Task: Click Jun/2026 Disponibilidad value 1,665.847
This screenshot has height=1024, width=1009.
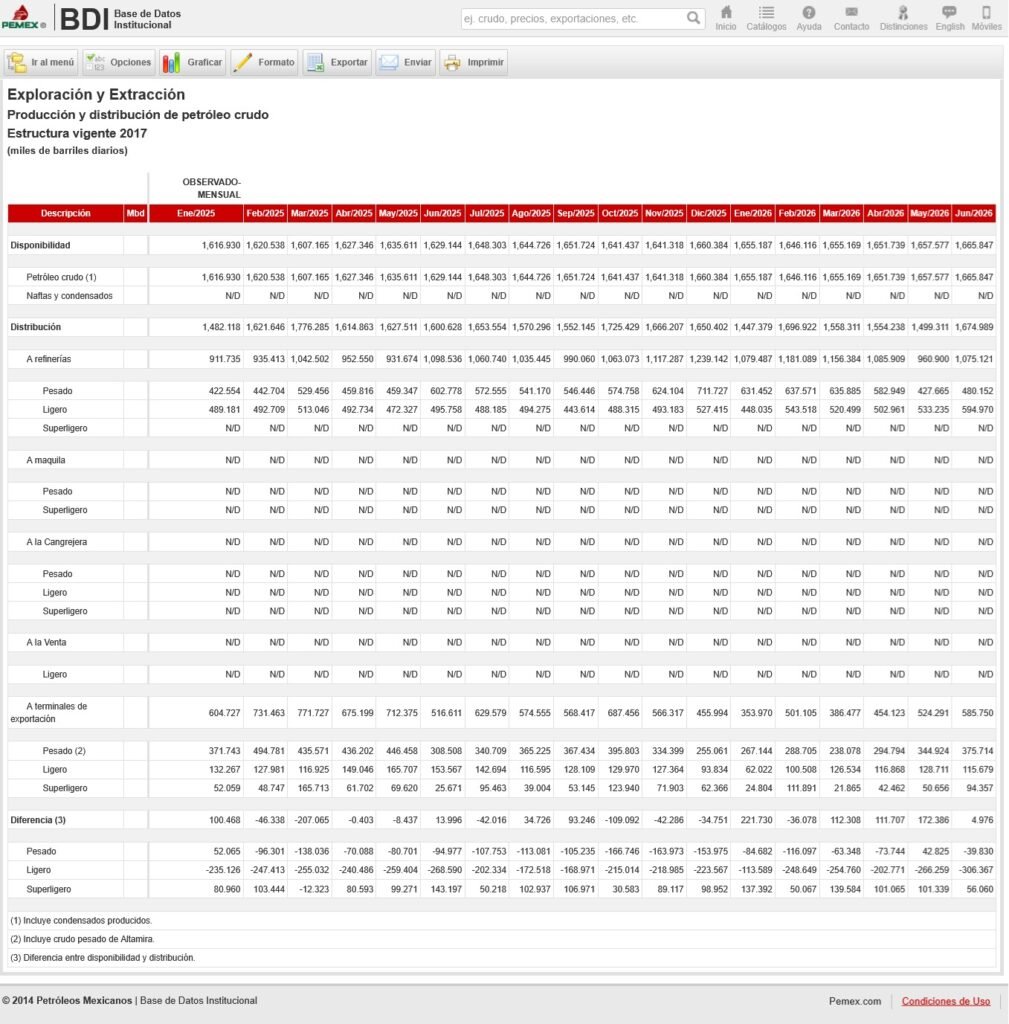Action: click(x=974, y=245)
